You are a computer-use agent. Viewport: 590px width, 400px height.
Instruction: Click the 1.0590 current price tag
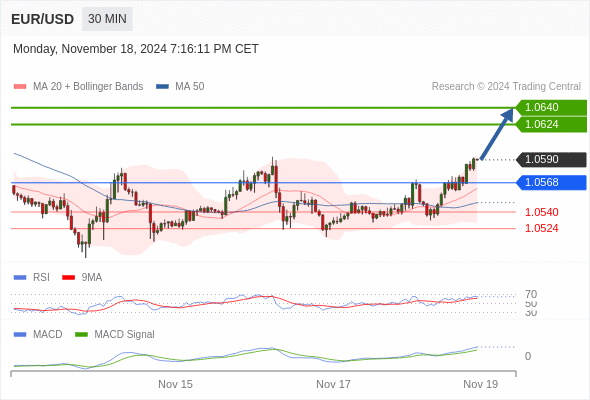click(x=551, y=160)
